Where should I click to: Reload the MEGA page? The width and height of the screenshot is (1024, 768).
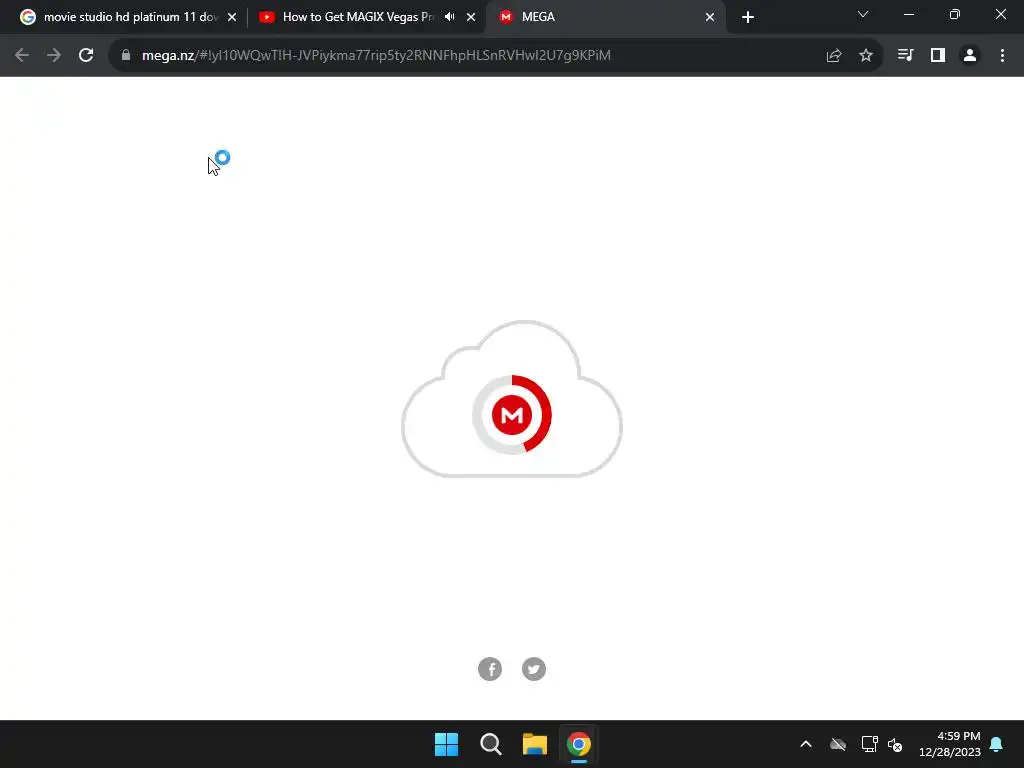pyautogui.click(x=86, y=56)
